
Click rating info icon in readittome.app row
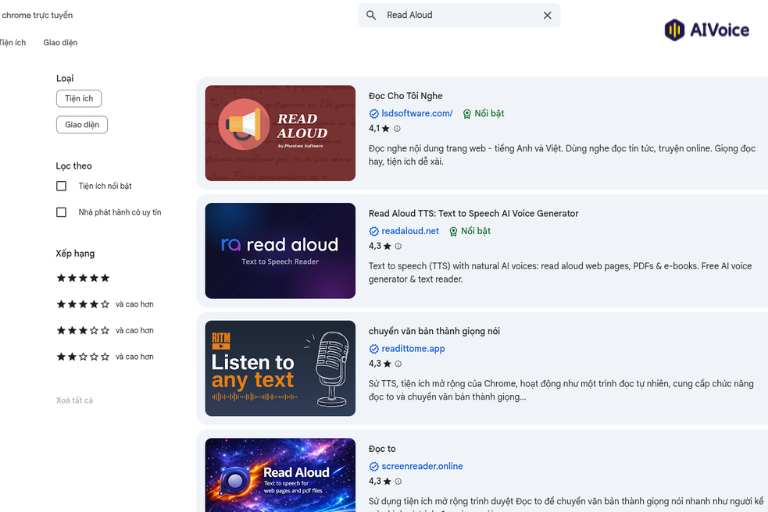[x=398, y=364]
